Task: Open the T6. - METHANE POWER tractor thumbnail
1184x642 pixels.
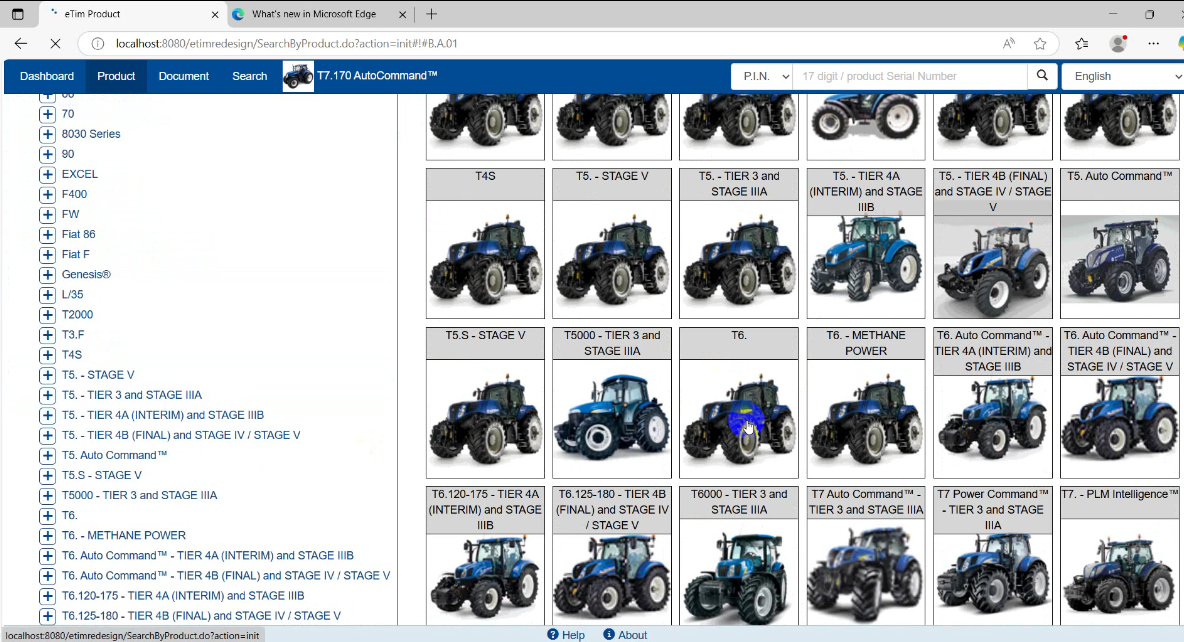Action: pyautogui.click(x=866, y=418)
